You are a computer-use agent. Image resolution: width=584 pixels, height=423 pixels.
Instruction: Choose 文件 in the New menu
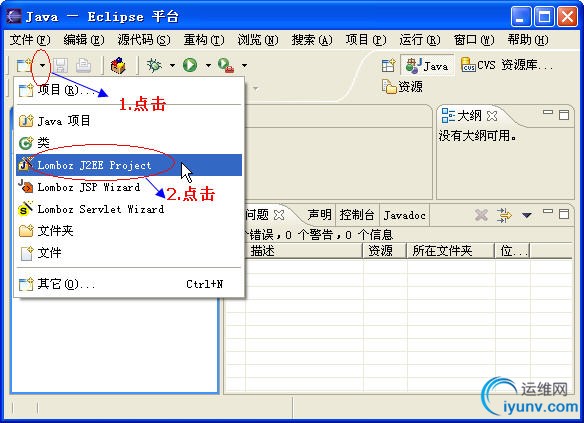[x=129, y=253]
